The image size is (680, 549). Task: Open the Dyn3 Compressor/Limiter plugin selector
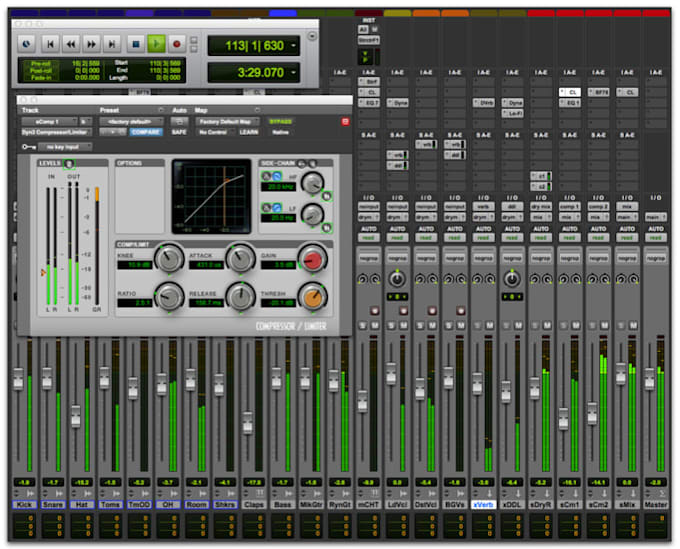(x=56, y=132)
